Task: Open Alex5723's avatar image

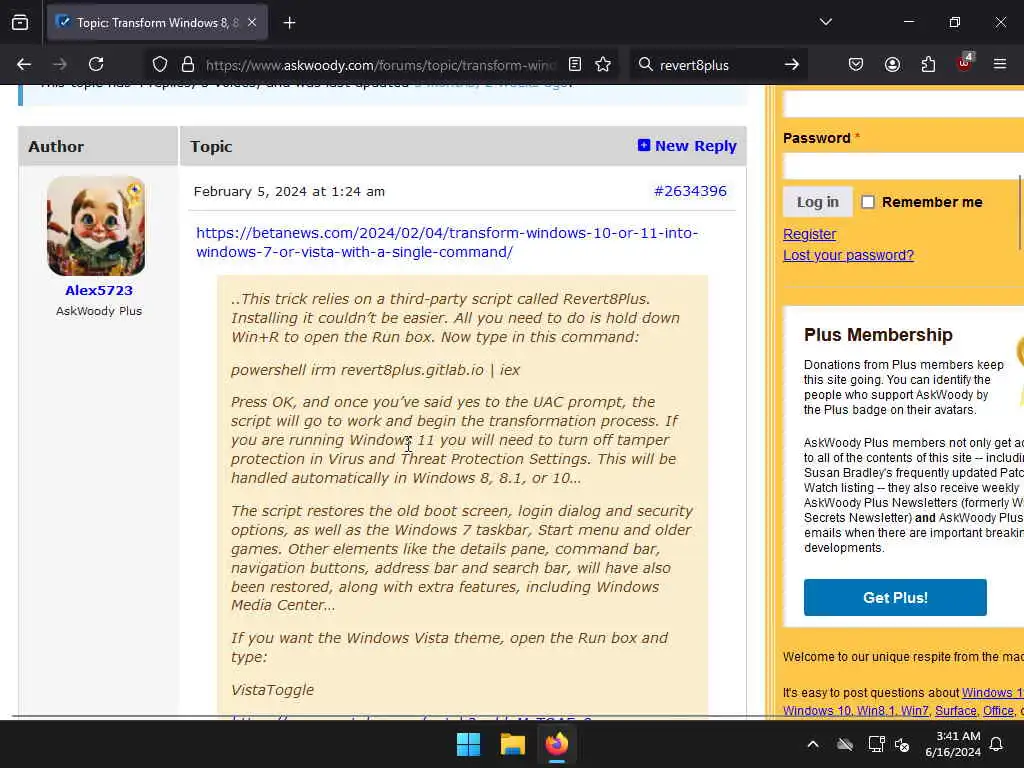Action: coord(96,226)
